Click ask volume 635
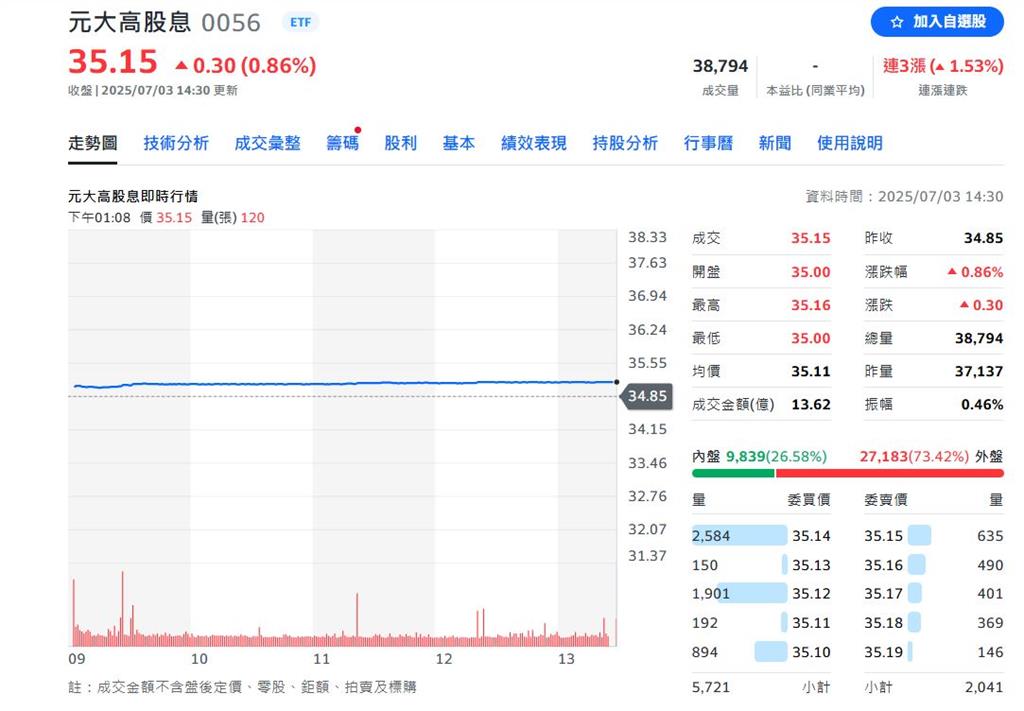This screenshot has height=711, width=1024. click(990, 536)
